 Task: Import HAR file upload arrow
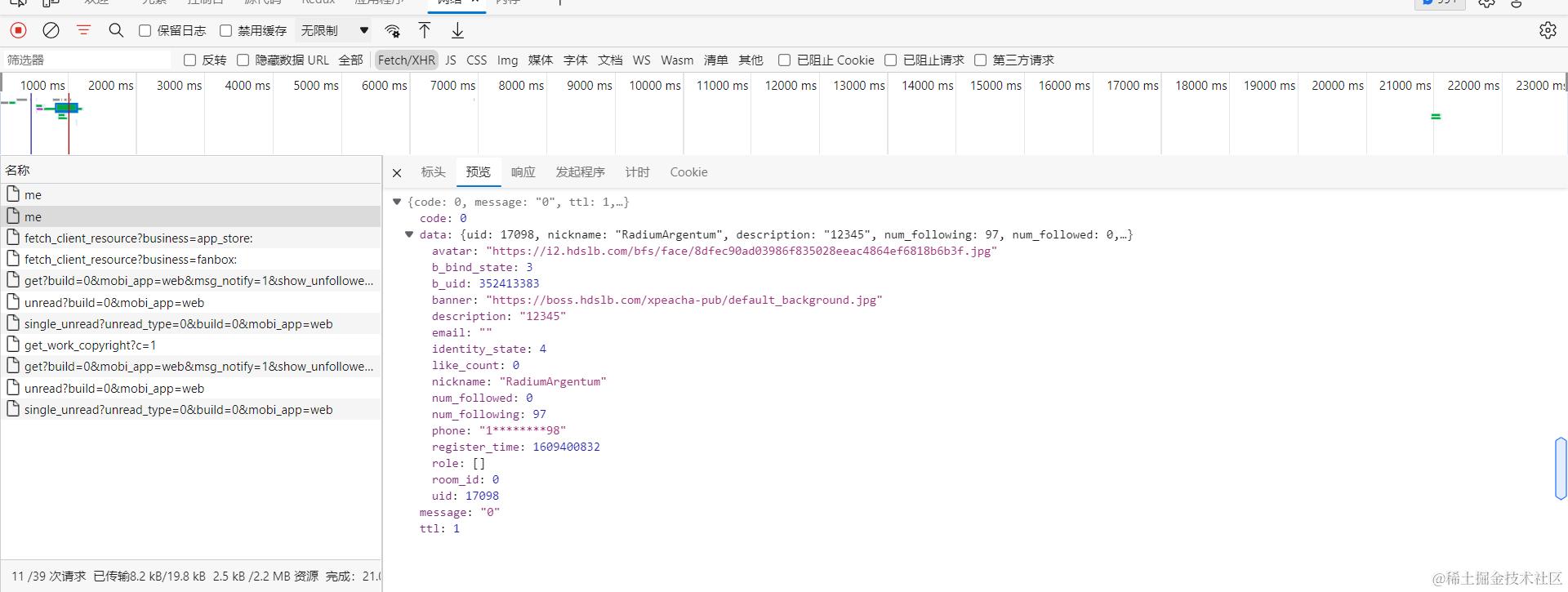click(x=425, y=30)
